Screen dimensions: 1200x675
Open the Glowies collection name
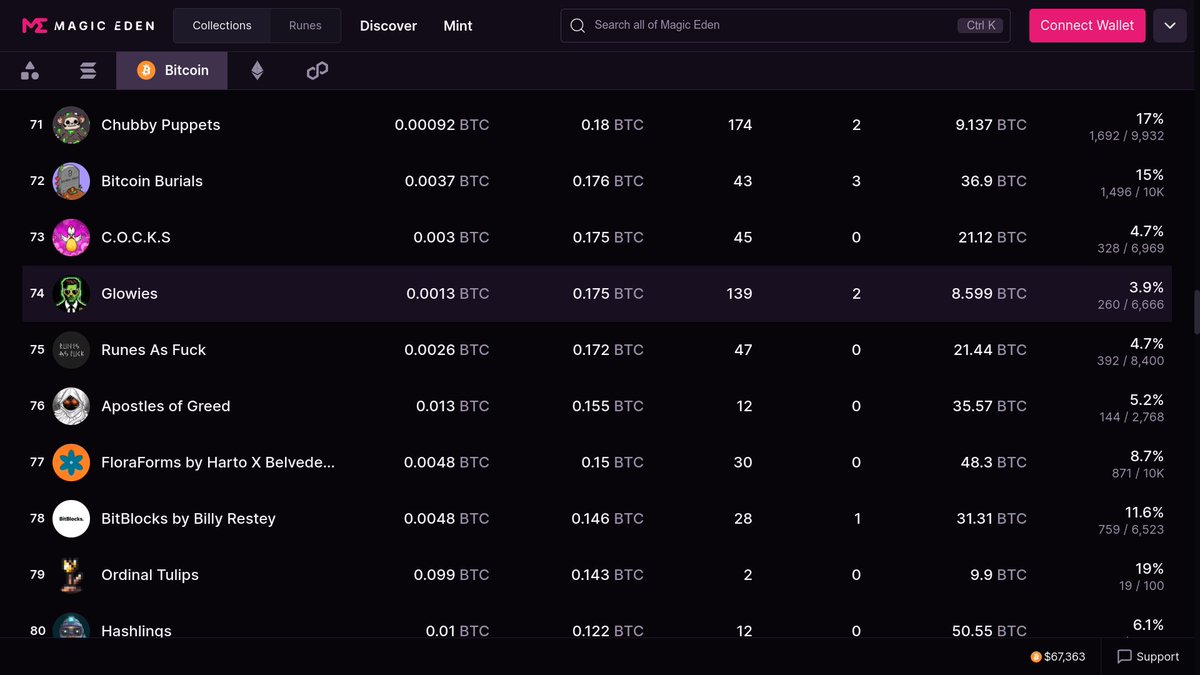coord(129,294)
